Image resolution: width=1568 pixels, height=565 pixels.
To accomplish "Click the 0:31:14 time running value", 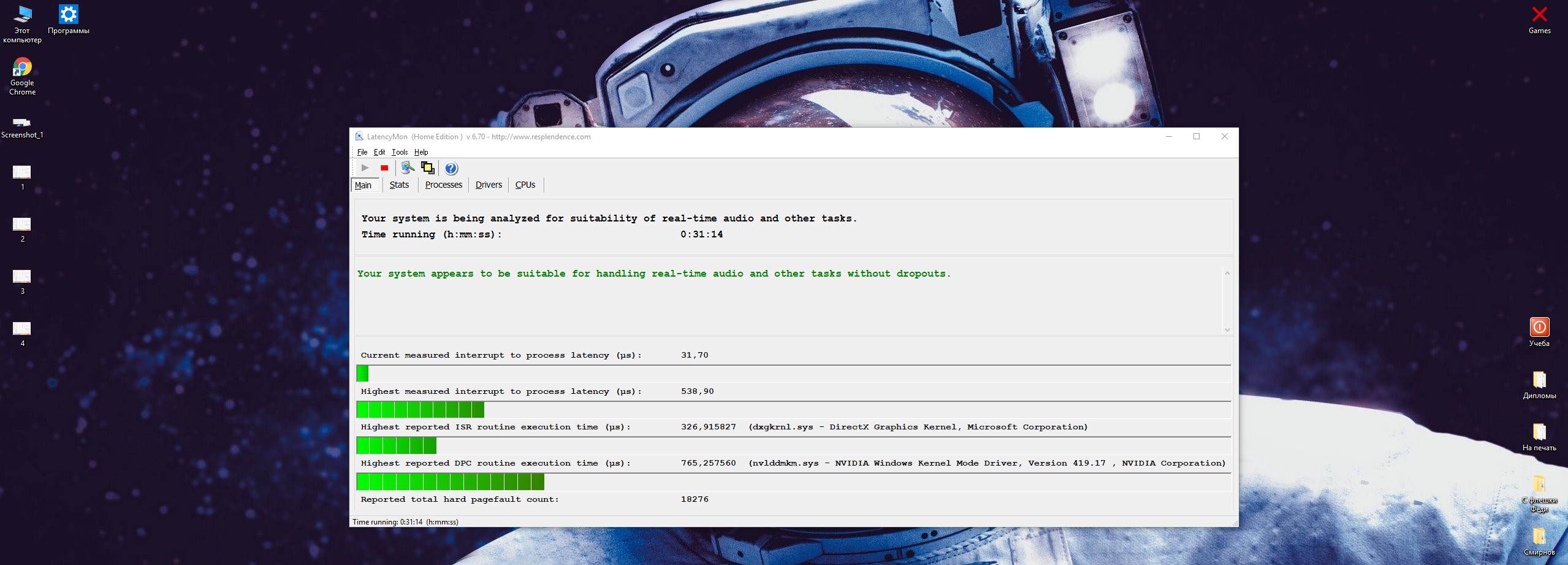I will click(702, 234).
